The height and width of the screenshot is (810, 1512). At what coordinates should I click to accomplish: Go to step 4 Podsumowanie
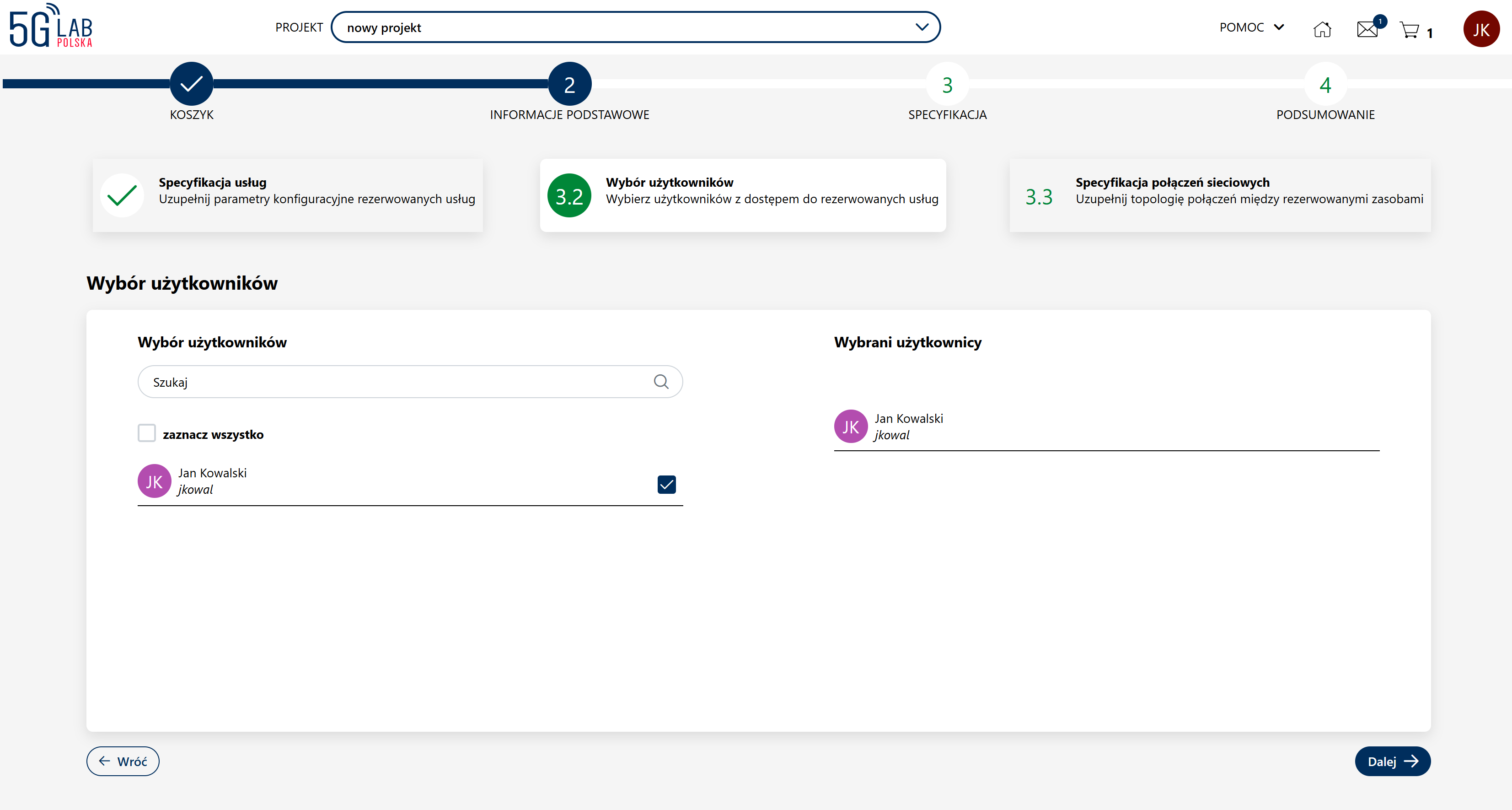pyautogui.click(x=1325, y=85)
